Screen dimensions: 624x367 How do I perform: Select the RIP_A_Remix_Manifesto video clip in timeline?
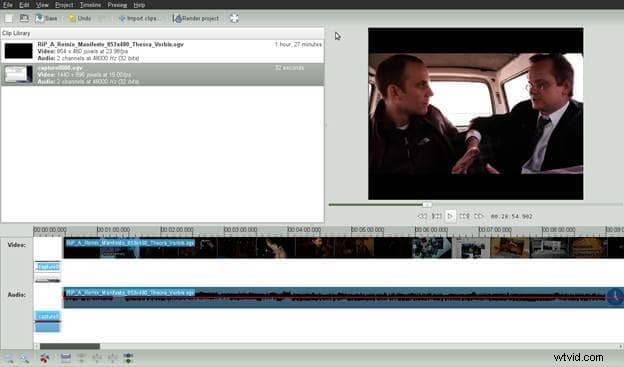click(343, 248)
